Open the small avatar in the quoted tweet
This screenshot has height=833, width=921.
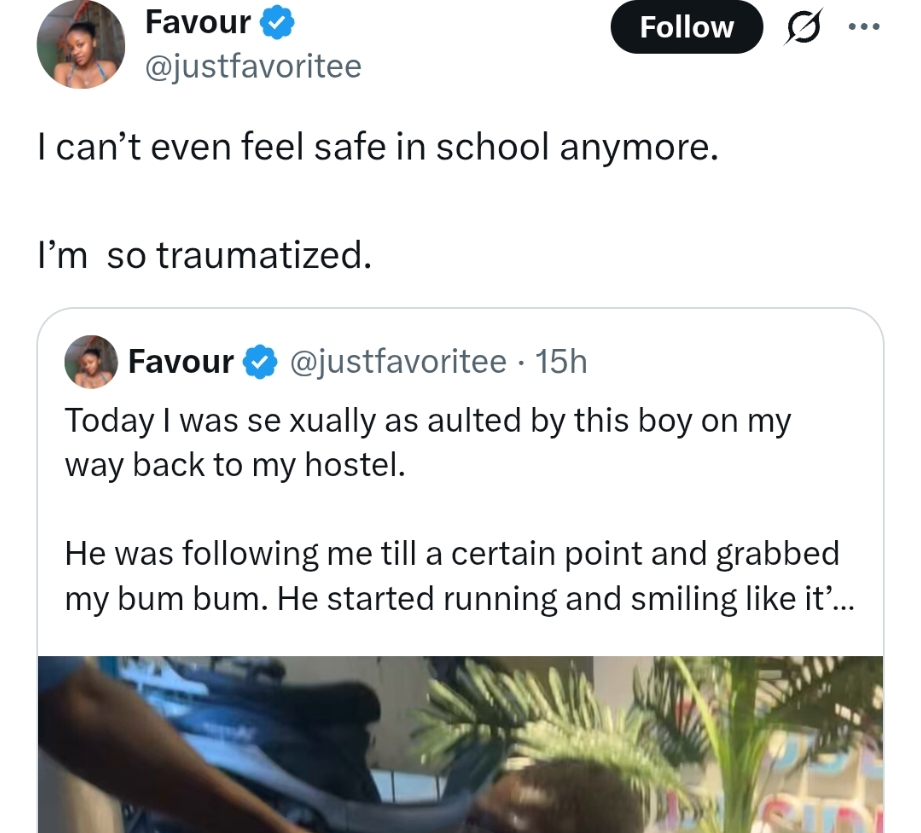coord(91,361)
